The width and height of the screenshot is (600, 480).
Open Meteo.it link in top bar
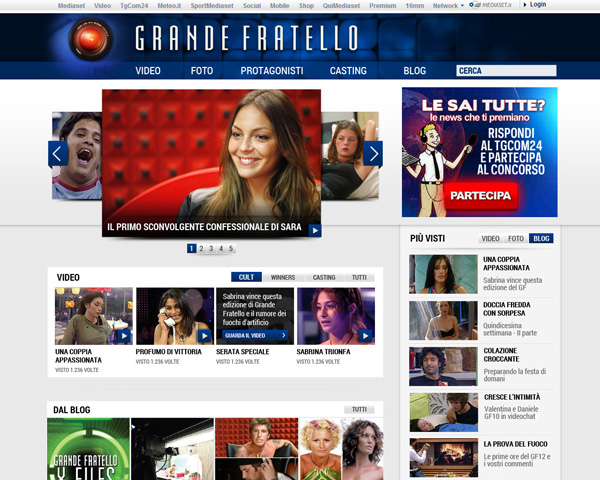[x=169, y=6]
